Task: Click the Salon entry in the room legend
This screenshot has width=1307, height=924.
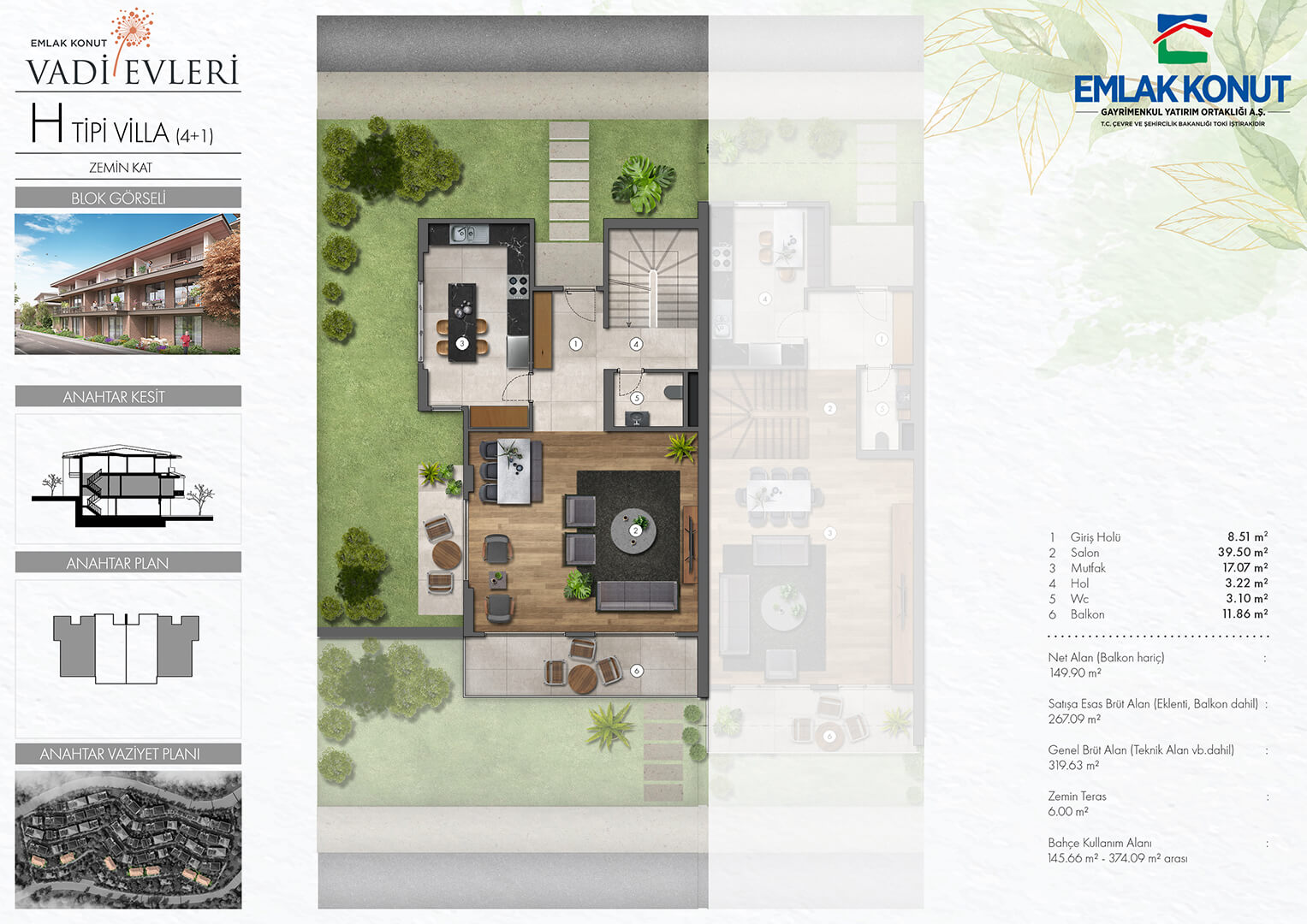Action: (1084, 553)
